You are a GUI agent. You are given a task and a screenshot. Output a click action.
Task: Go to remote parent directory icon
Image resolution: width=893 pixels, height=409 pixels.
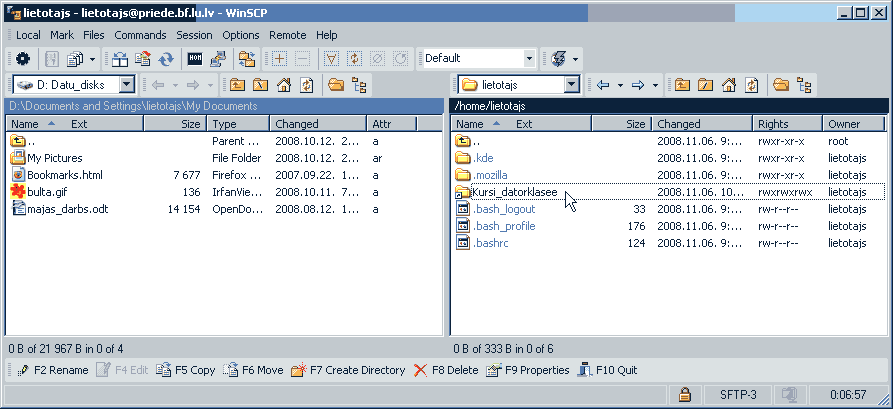coord(682,85)
